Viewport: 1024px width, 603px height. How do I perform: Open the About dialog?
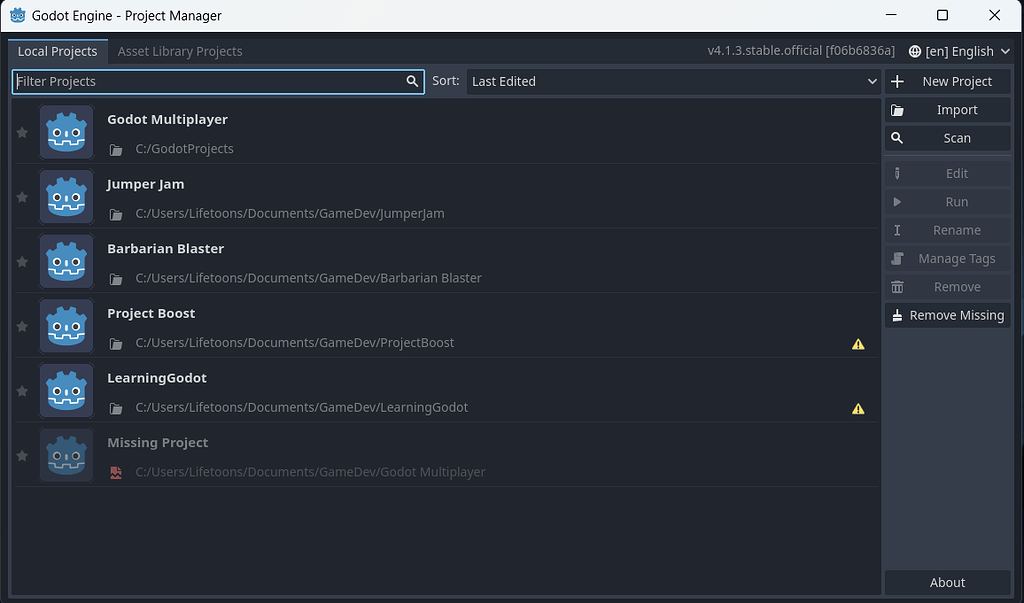point(947,582)
